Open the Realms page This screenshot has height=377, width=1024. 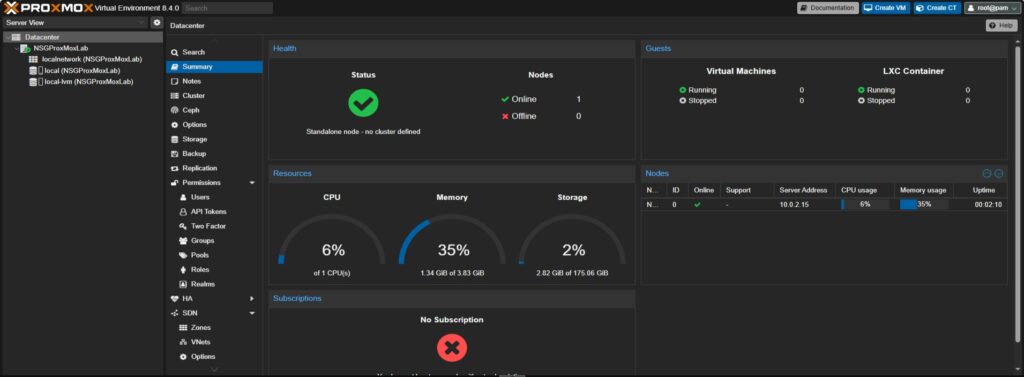tap(214, 284)
